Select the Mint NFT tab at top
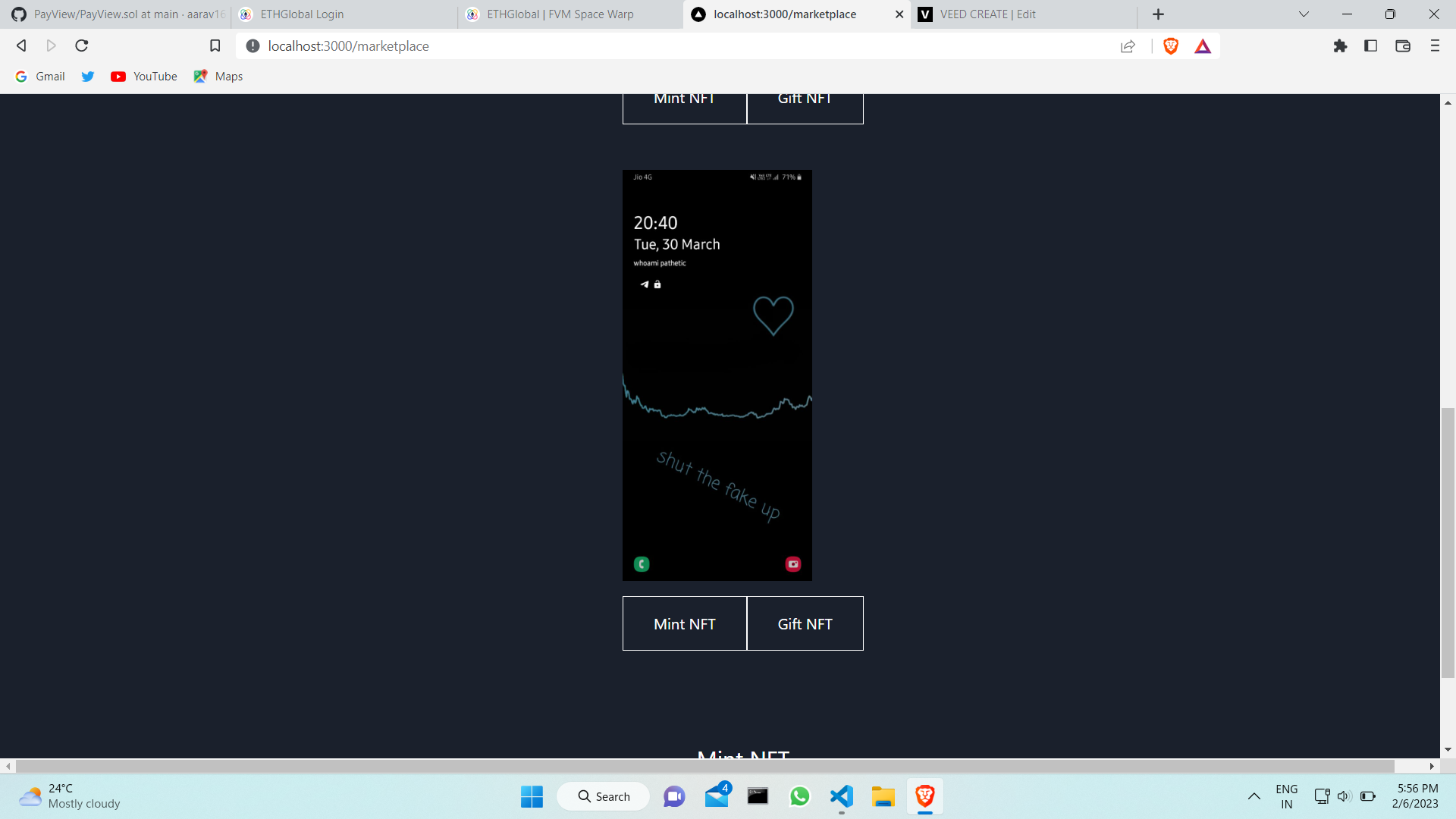Screen dimensions: 1456x819 pyautogui.click(x=684, y=99)
